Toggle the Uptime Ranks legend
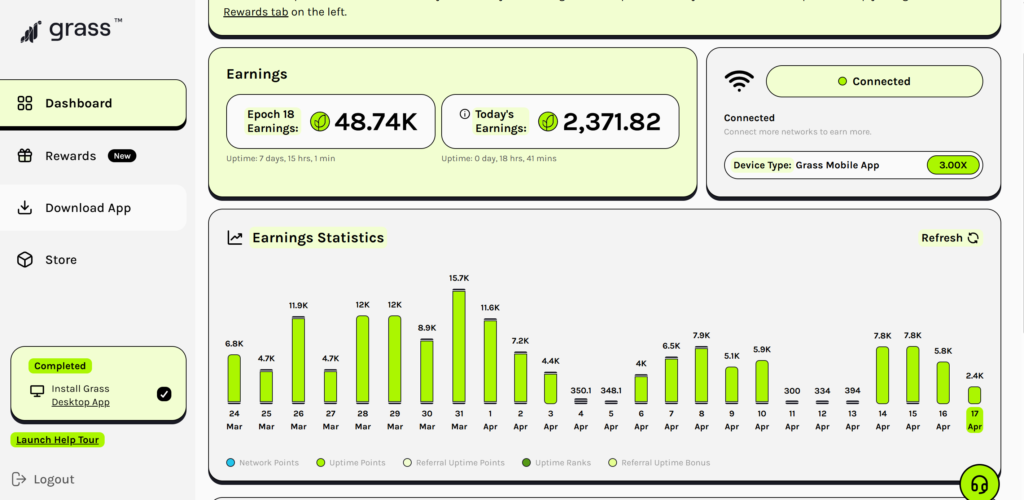 (556, 463)
